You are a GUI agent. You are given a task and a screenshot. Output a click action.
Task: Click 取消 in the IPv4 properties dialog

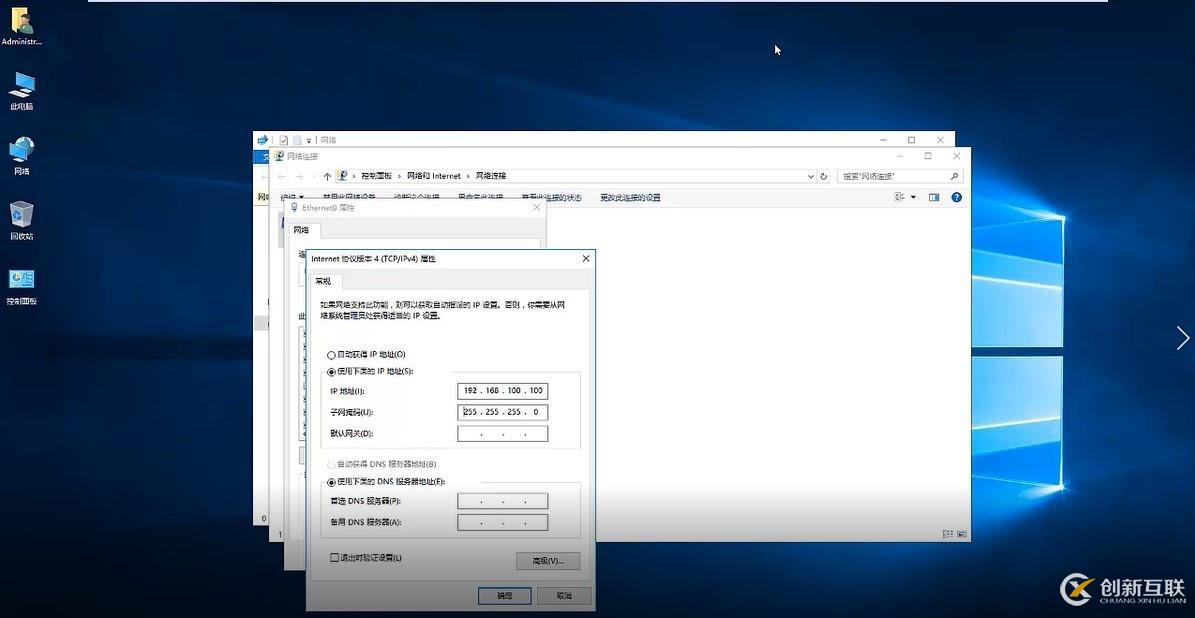coord(564,596)
